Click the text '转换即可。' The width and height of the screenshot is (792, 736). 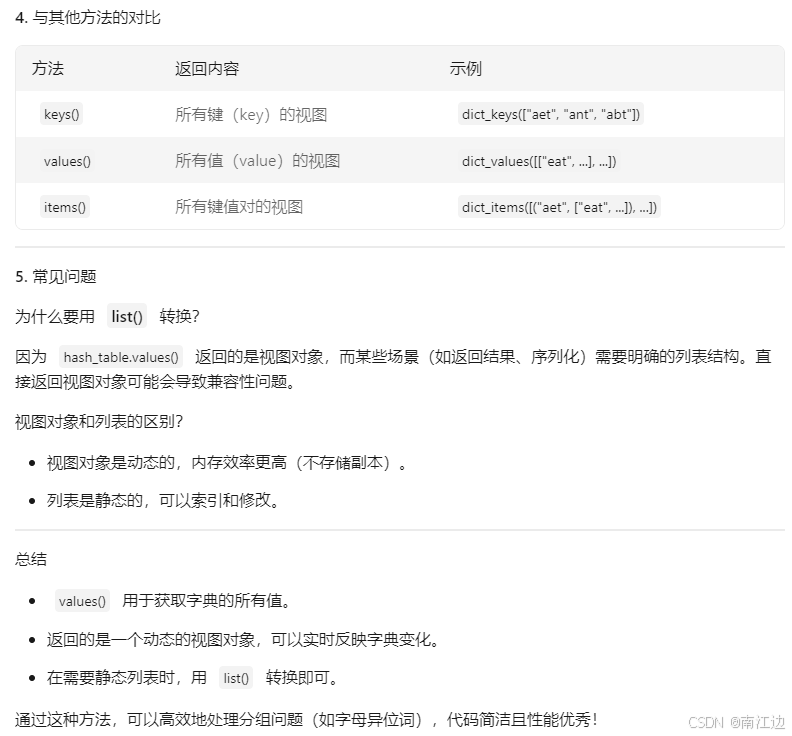(x=302, y=677)
